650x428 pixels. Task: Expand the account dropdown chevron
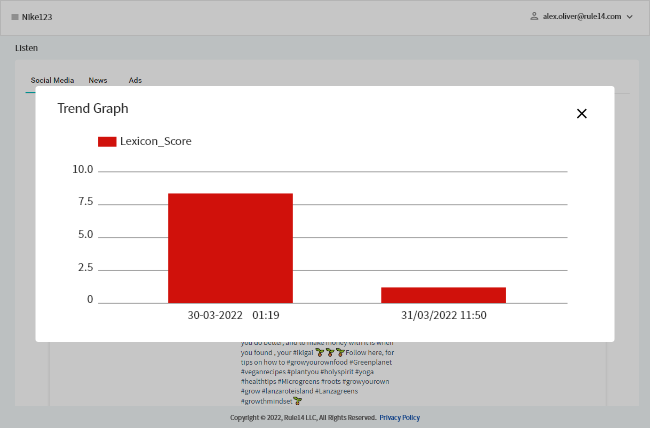tap(629, 17)
